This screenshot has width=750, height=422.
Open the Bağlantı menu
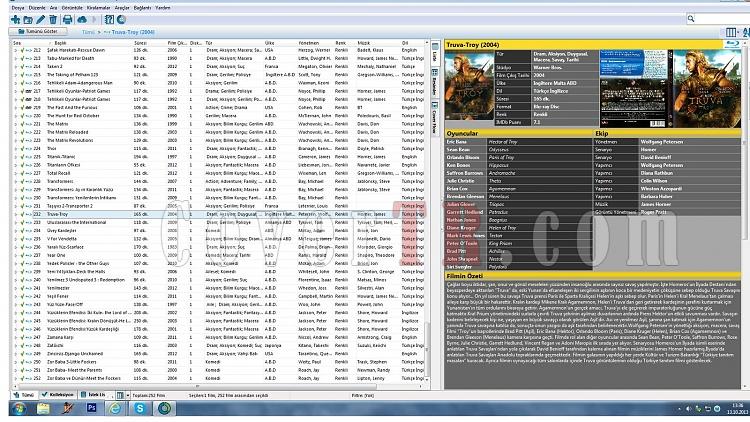click(x=142, y=8)
